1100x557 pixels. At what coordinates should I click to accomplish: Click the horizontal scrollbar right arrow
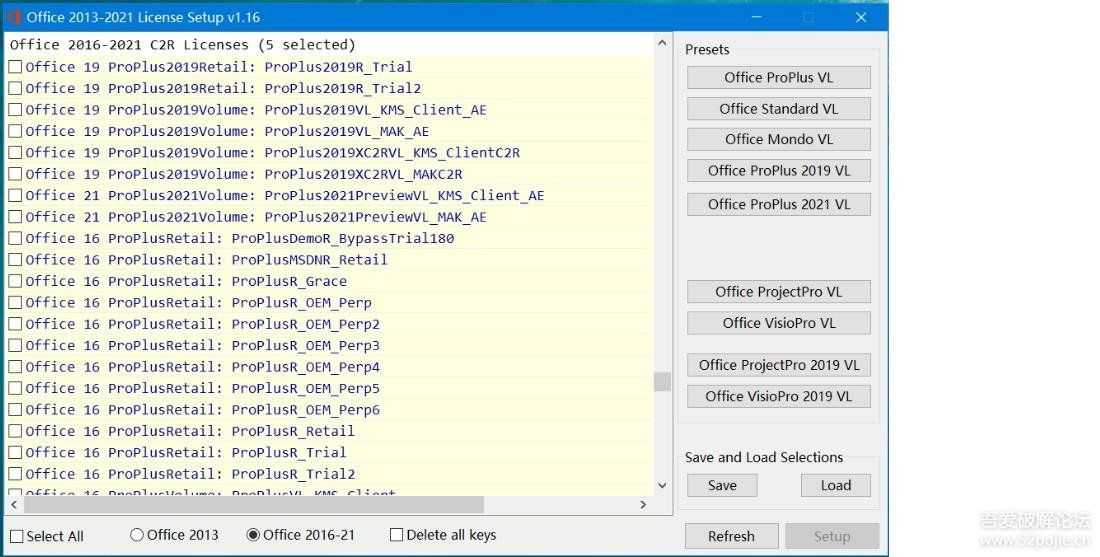[642, 505]
